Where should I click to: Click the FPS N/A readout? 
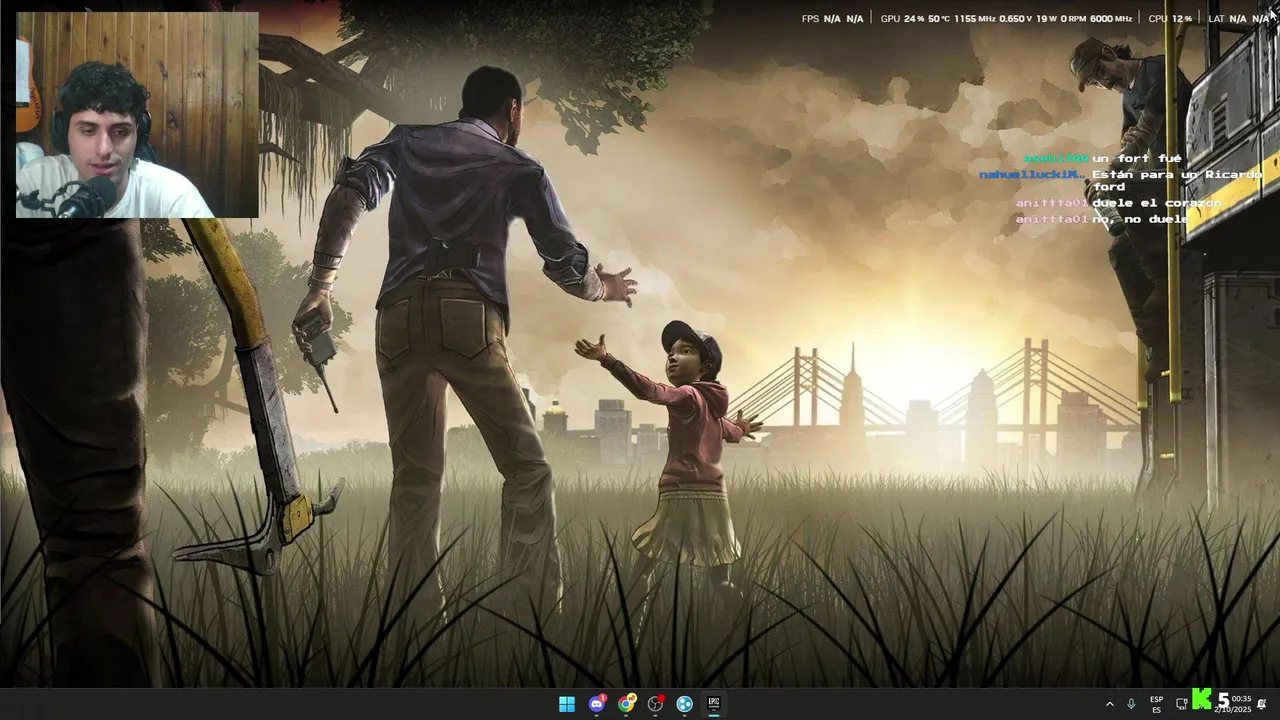(832, 18)
